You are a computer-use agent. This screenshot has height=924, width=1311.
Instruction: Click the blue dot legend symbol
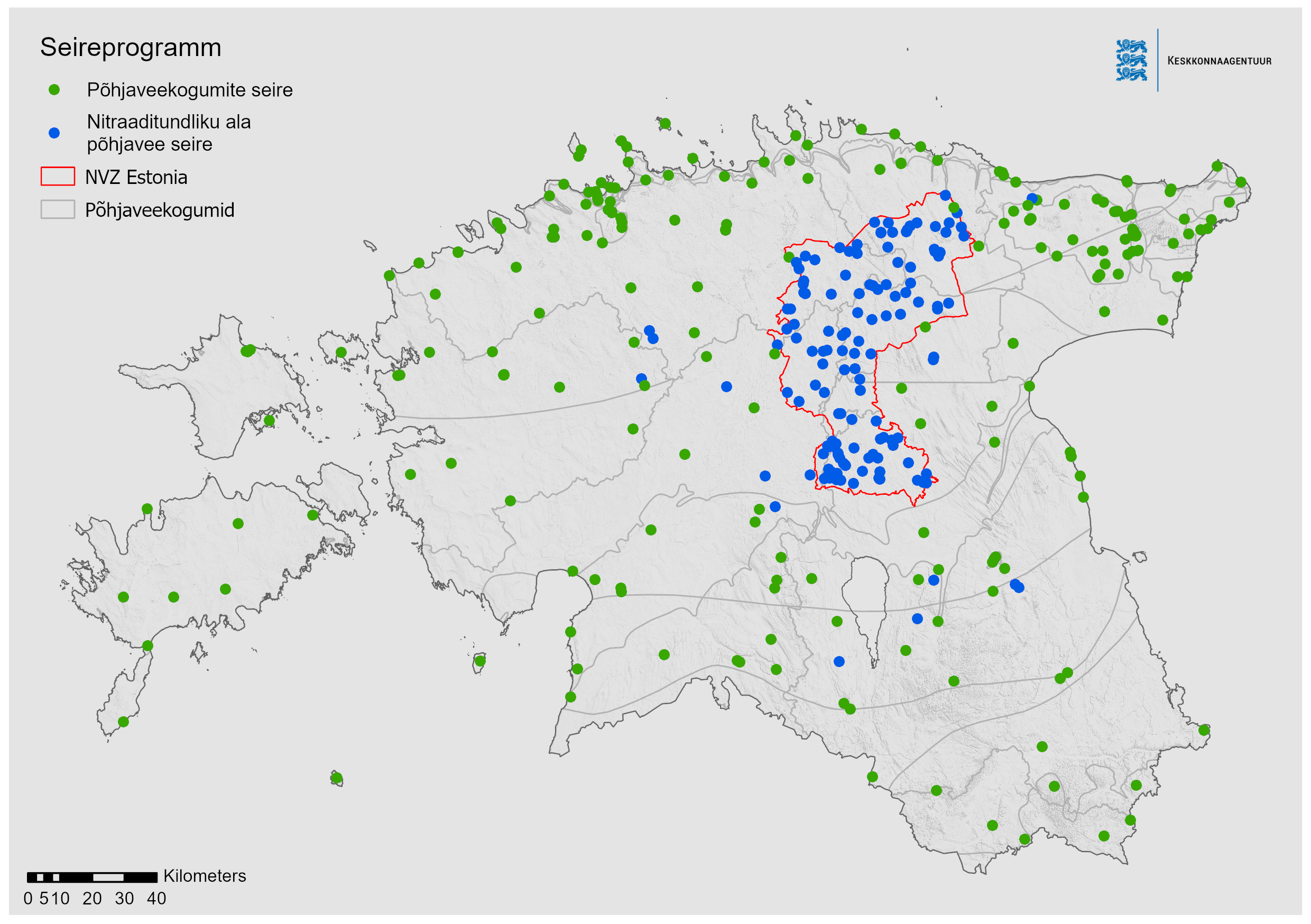54,133
